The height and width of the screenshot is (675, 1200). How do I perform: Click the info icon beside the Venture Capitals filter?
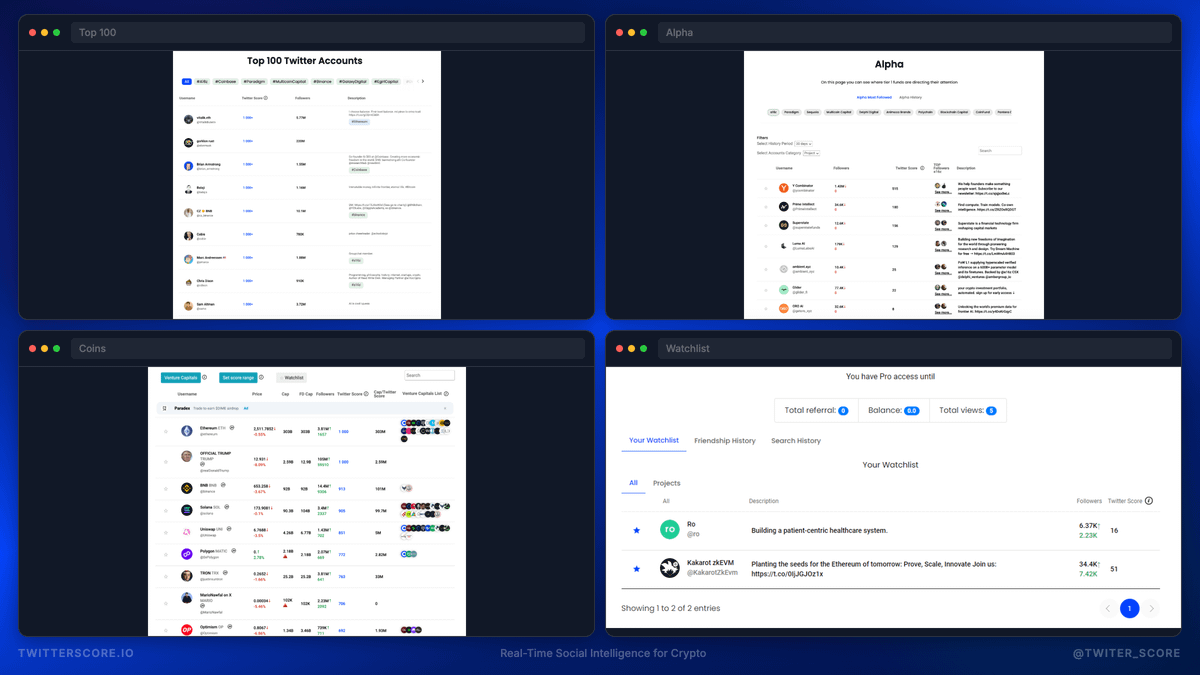coord(203,378)
